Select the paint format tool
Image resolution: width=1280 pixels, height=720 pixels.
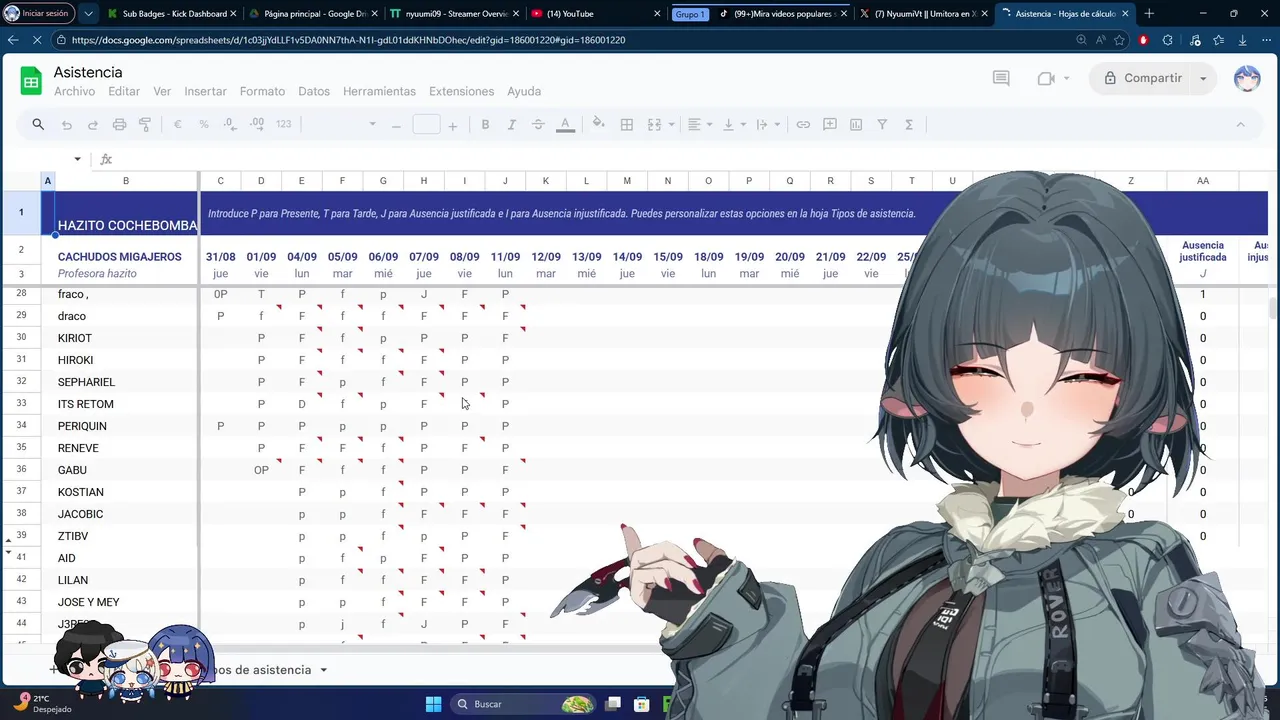[x=145, y=125]
